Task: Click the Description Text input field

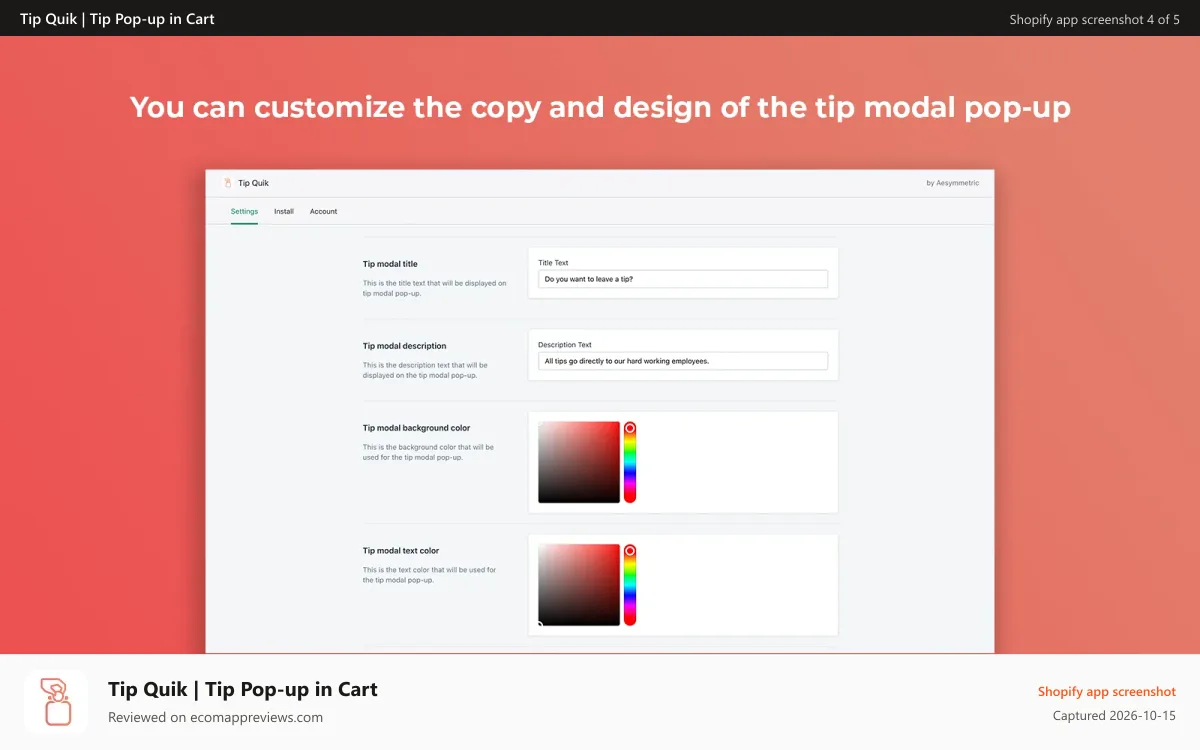Action: point(683,361)
